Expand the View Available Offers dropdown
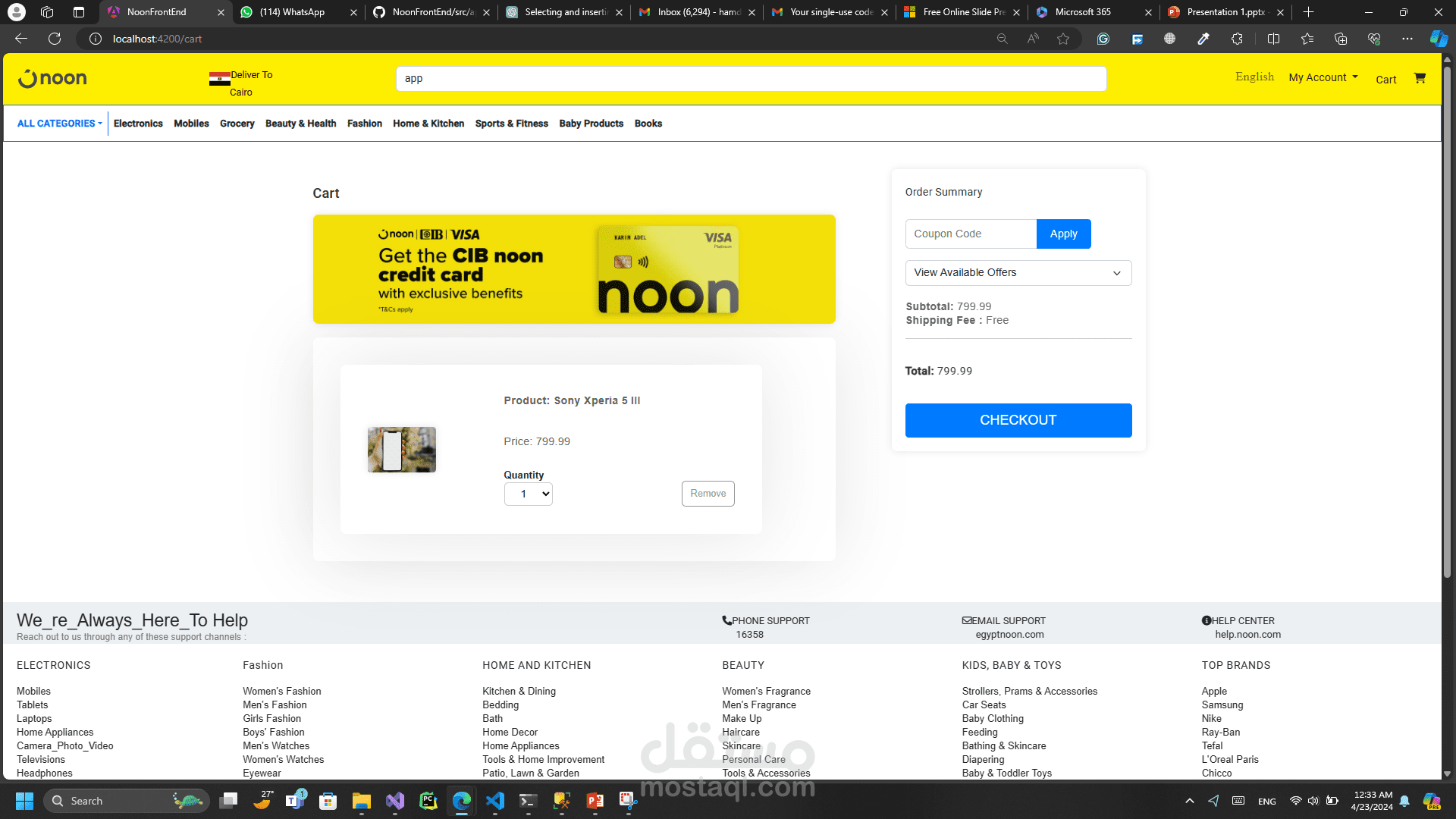1456x819 pixels. tap(1018, 273)
